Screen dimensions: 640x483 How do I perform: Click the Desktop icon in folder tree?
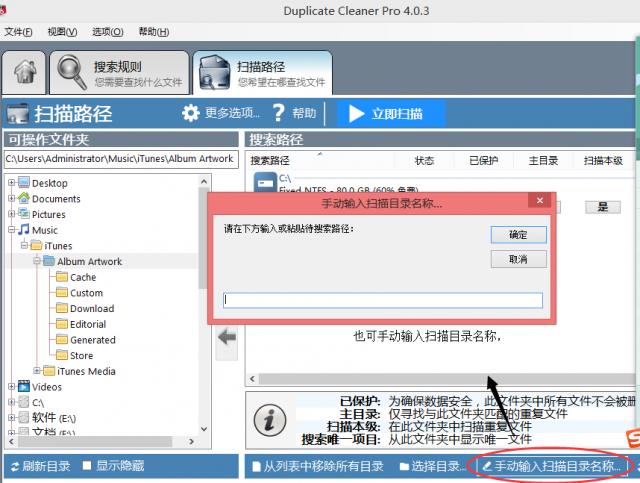point(24,183)
